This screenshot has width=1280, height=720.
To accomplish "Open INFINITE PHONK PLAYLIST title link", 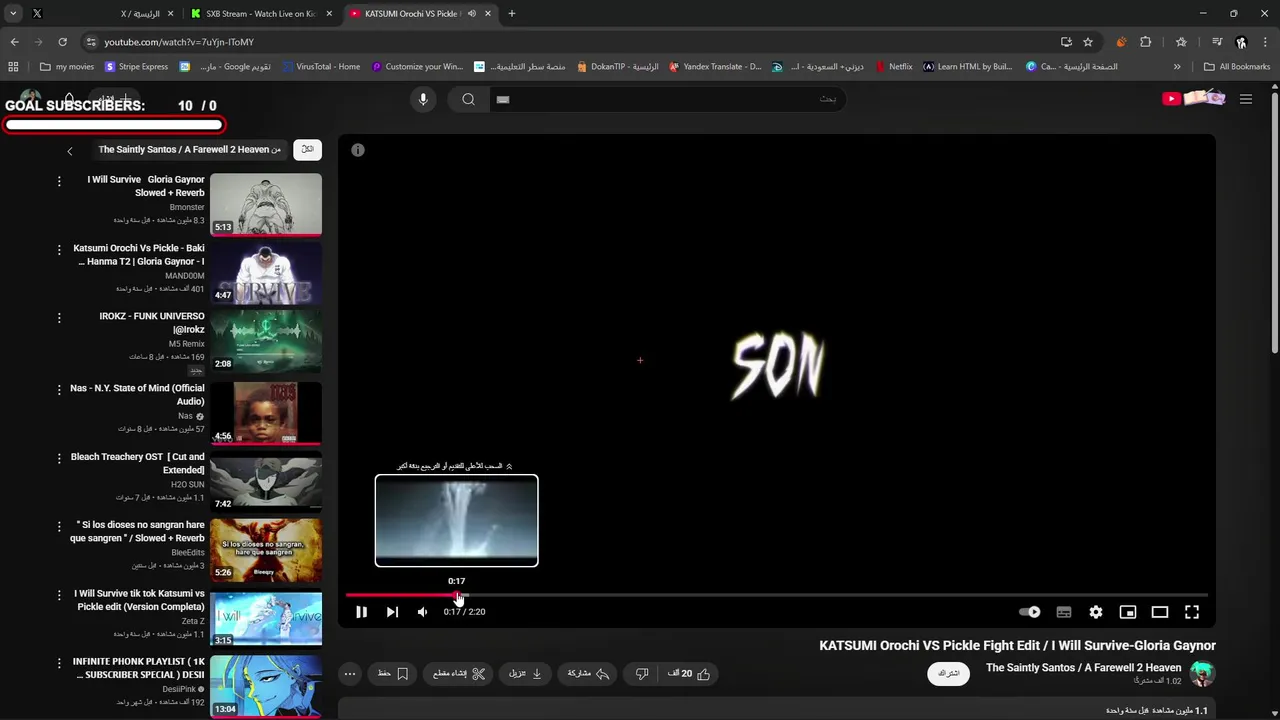I will click(139, 668).
